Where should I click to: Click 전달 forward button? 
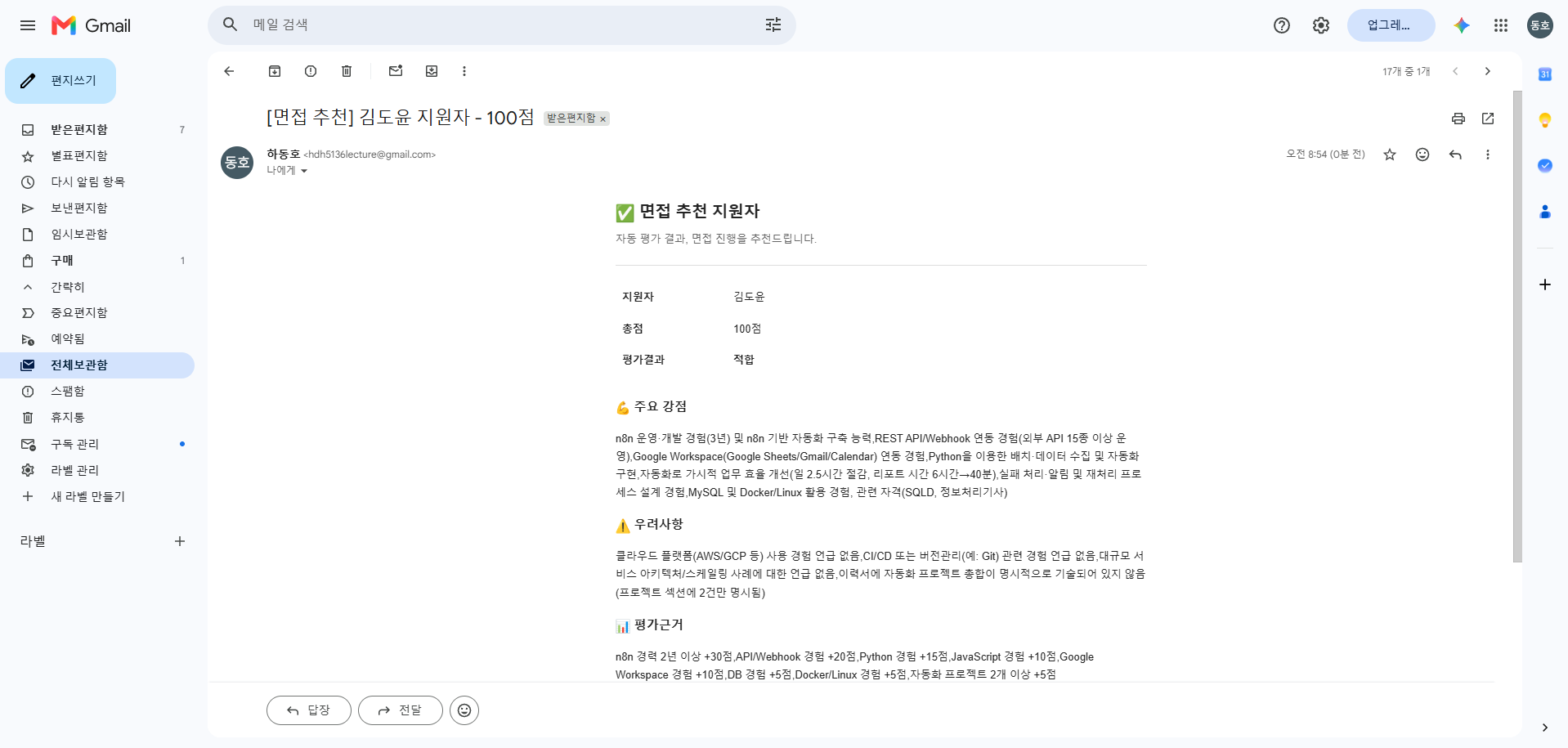click(x=401, y=710)
